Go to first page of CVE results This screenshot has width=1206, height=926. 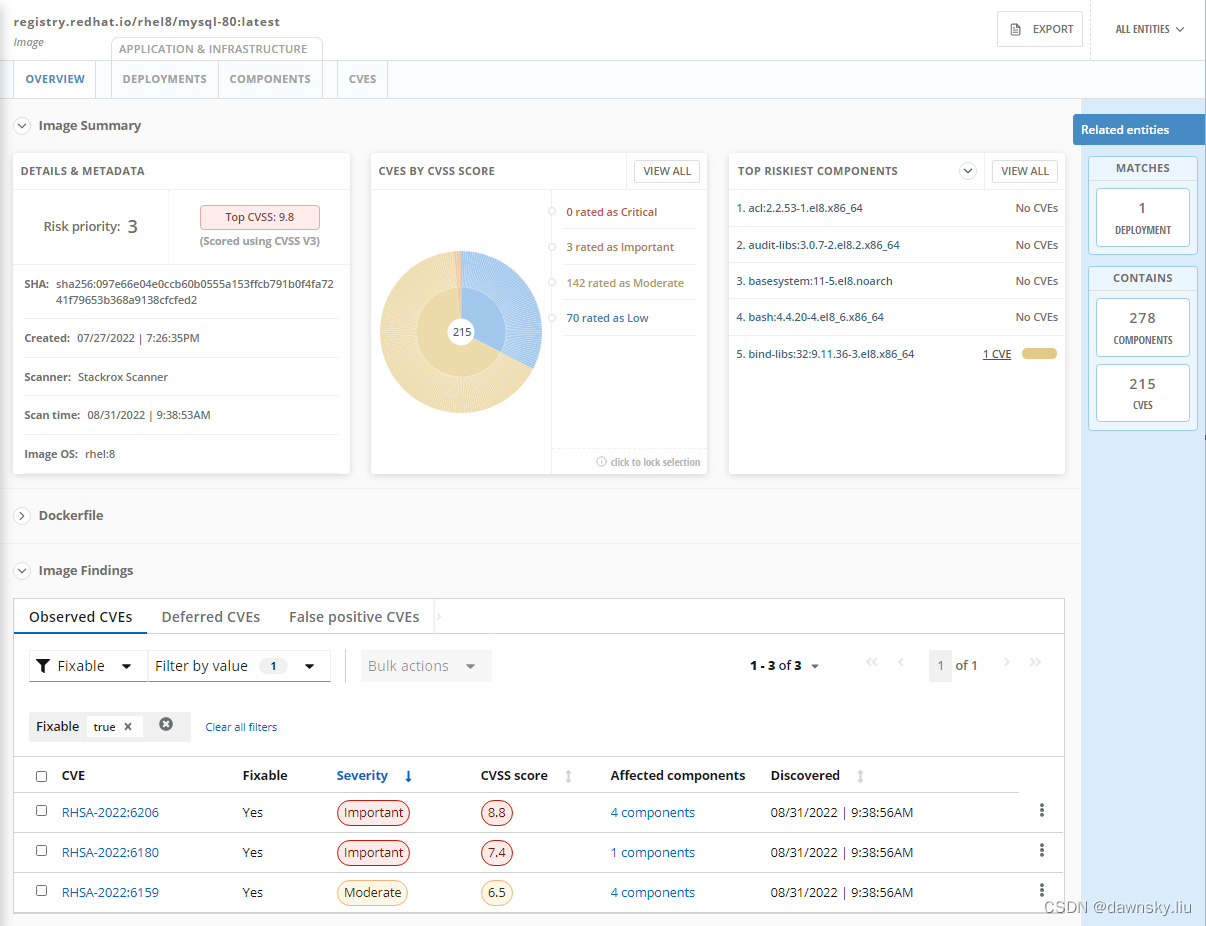pos(871,663)
